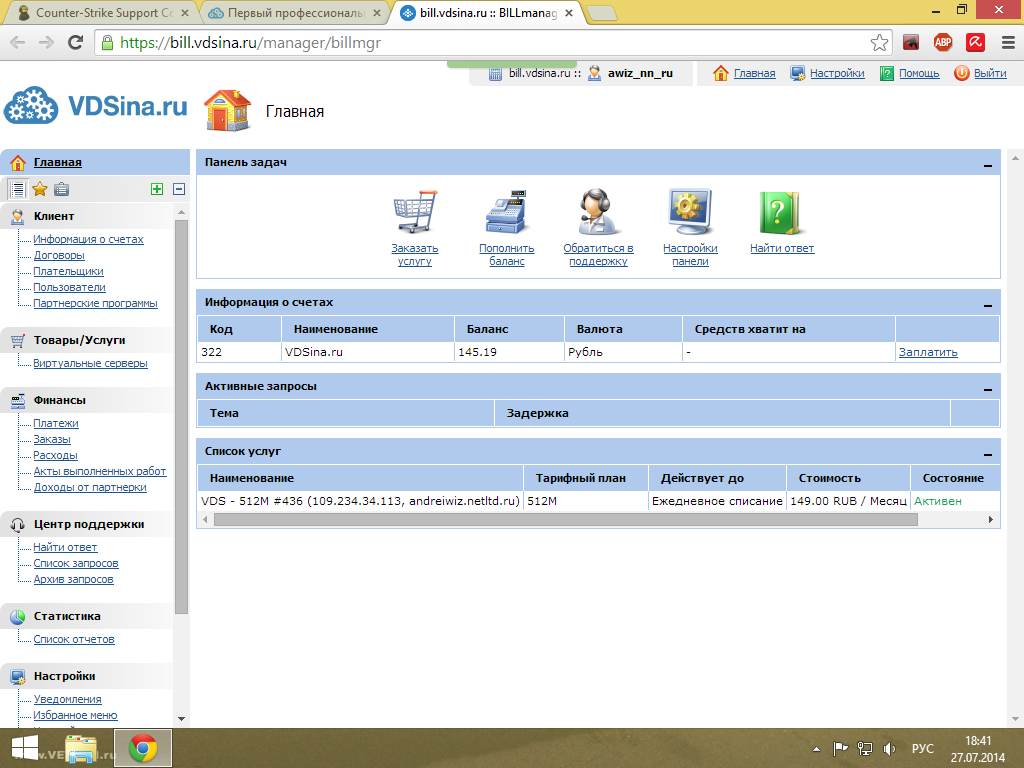
Task: Open Акты выполненных работ link
Action: (x=100, y=472)
